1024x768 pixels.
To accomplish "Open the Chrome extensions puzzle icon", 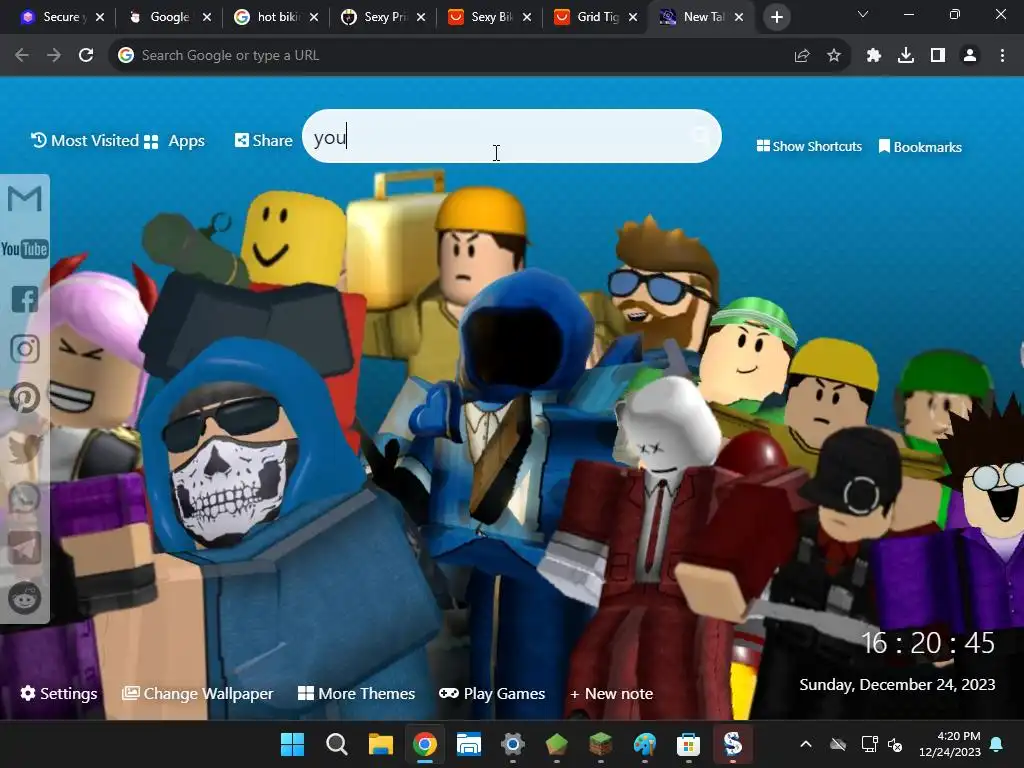I will [874, 56].
